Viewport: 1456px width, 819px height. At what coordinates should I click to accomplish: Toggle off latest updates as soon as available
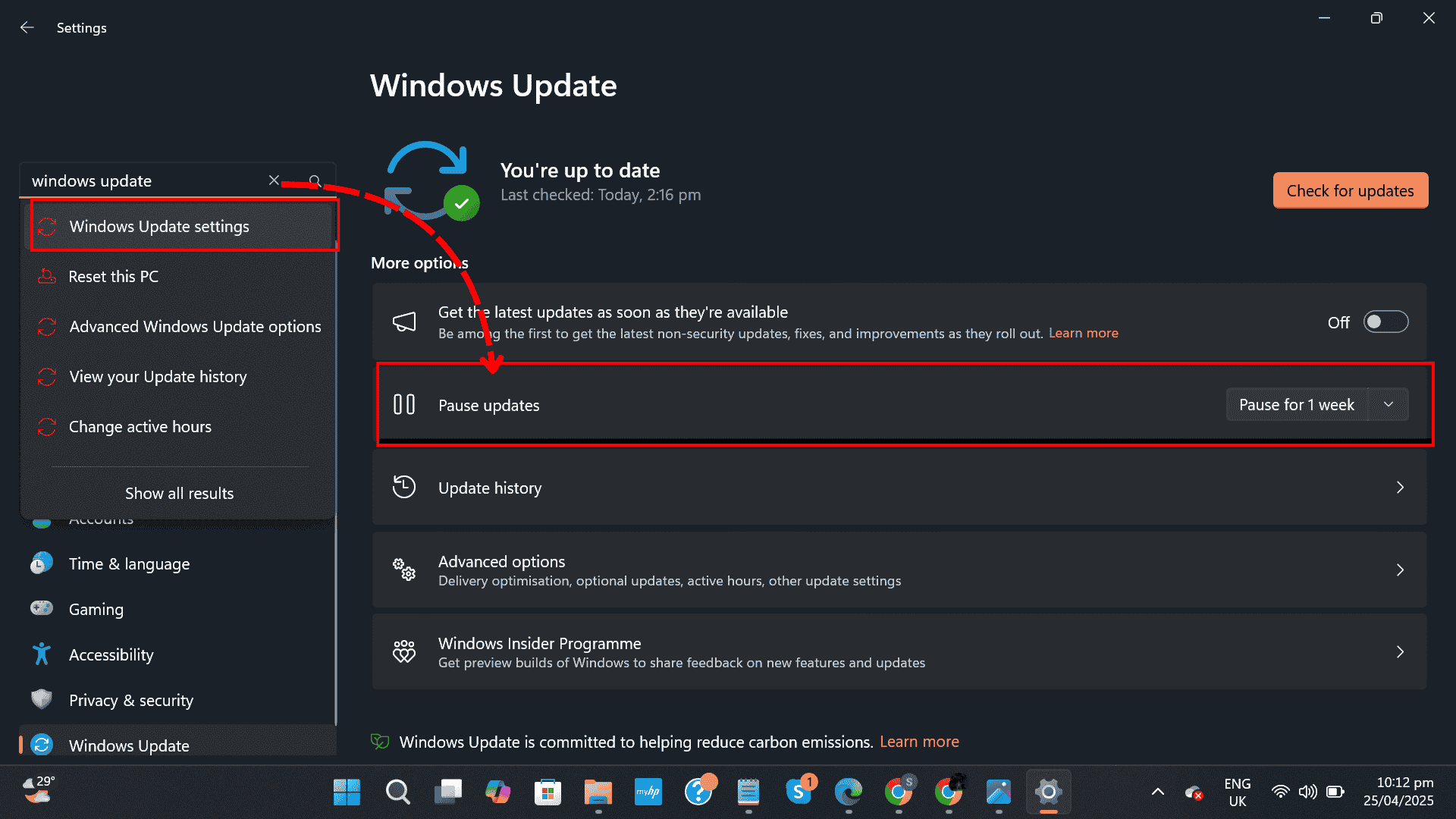pos(1385,322)
